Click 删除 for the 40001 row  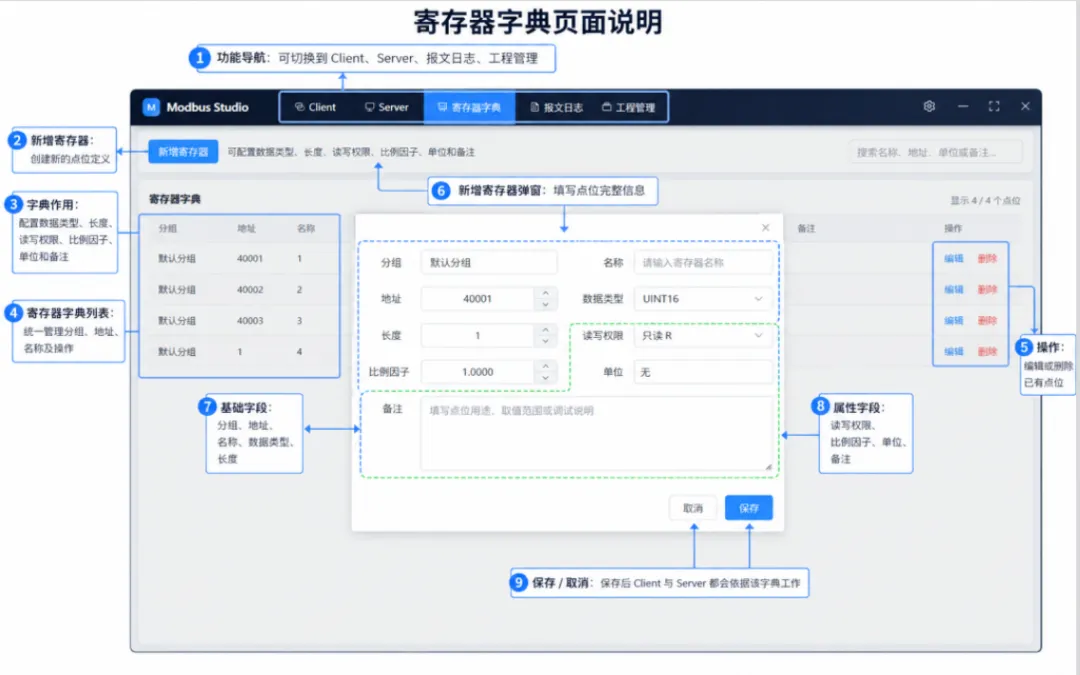[987, 258]
